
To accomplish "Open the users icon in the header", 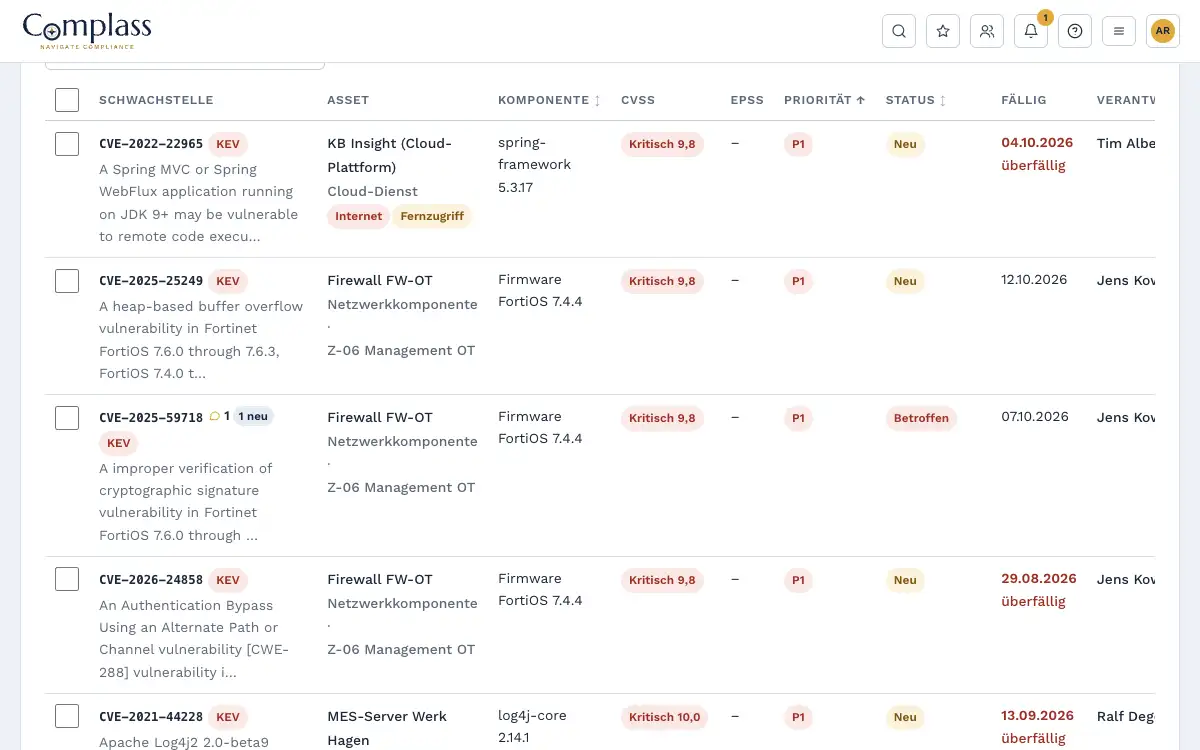I will coord(987,31).
